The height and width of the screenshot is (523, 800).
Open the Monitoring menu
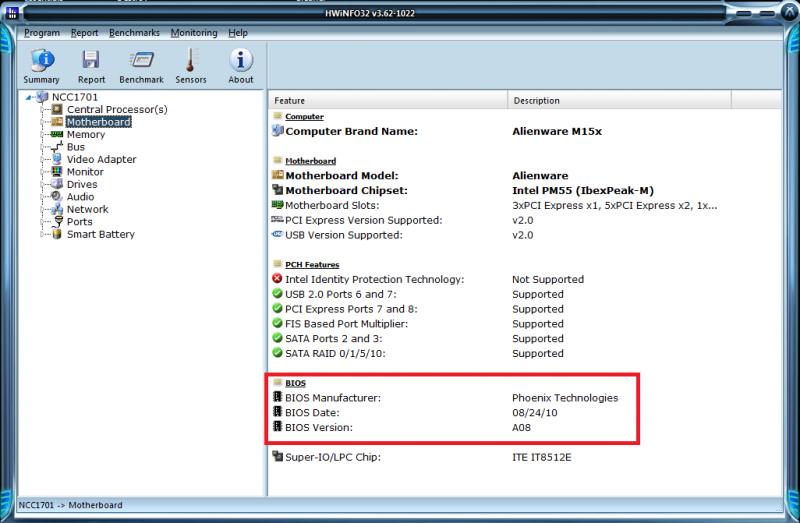pos(193,33)
